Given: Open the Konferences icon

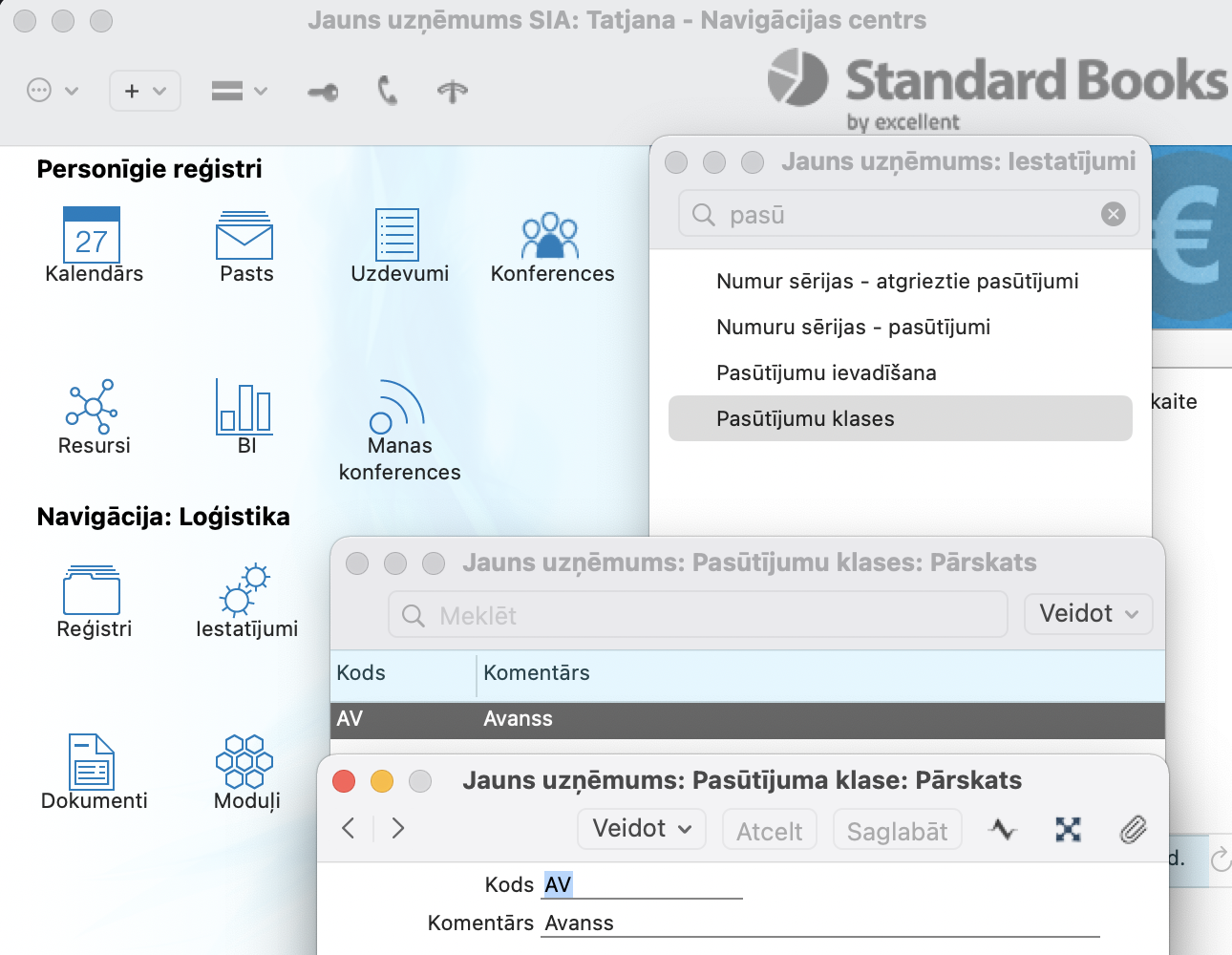Looking at the screenshot, I should [550, 235].
